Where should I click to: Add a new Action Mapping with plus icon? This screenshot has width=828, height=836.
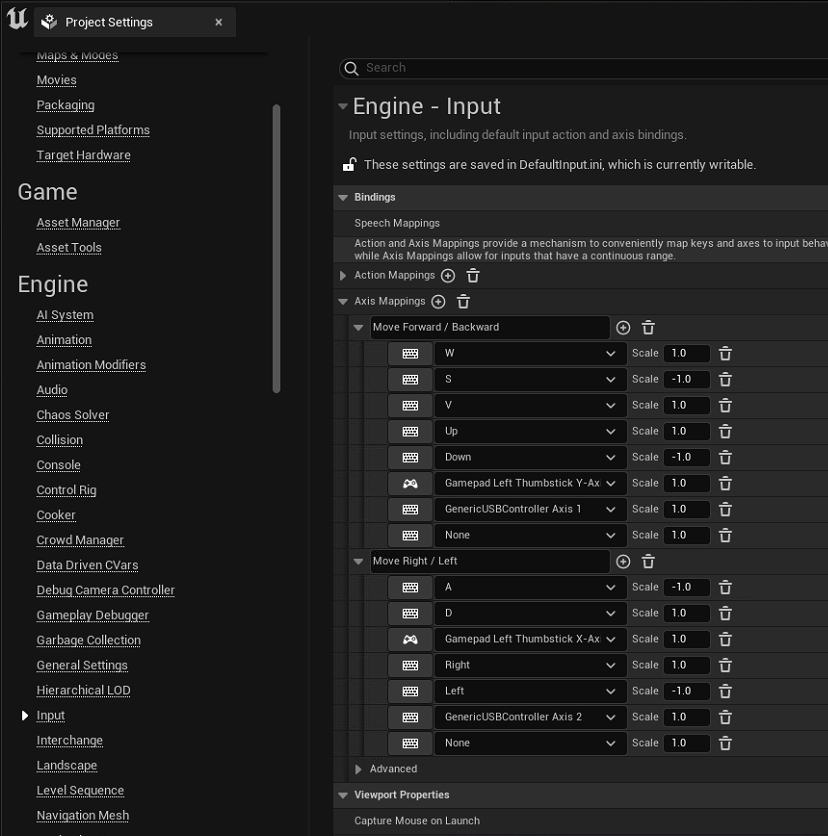[x=448, y=276]
